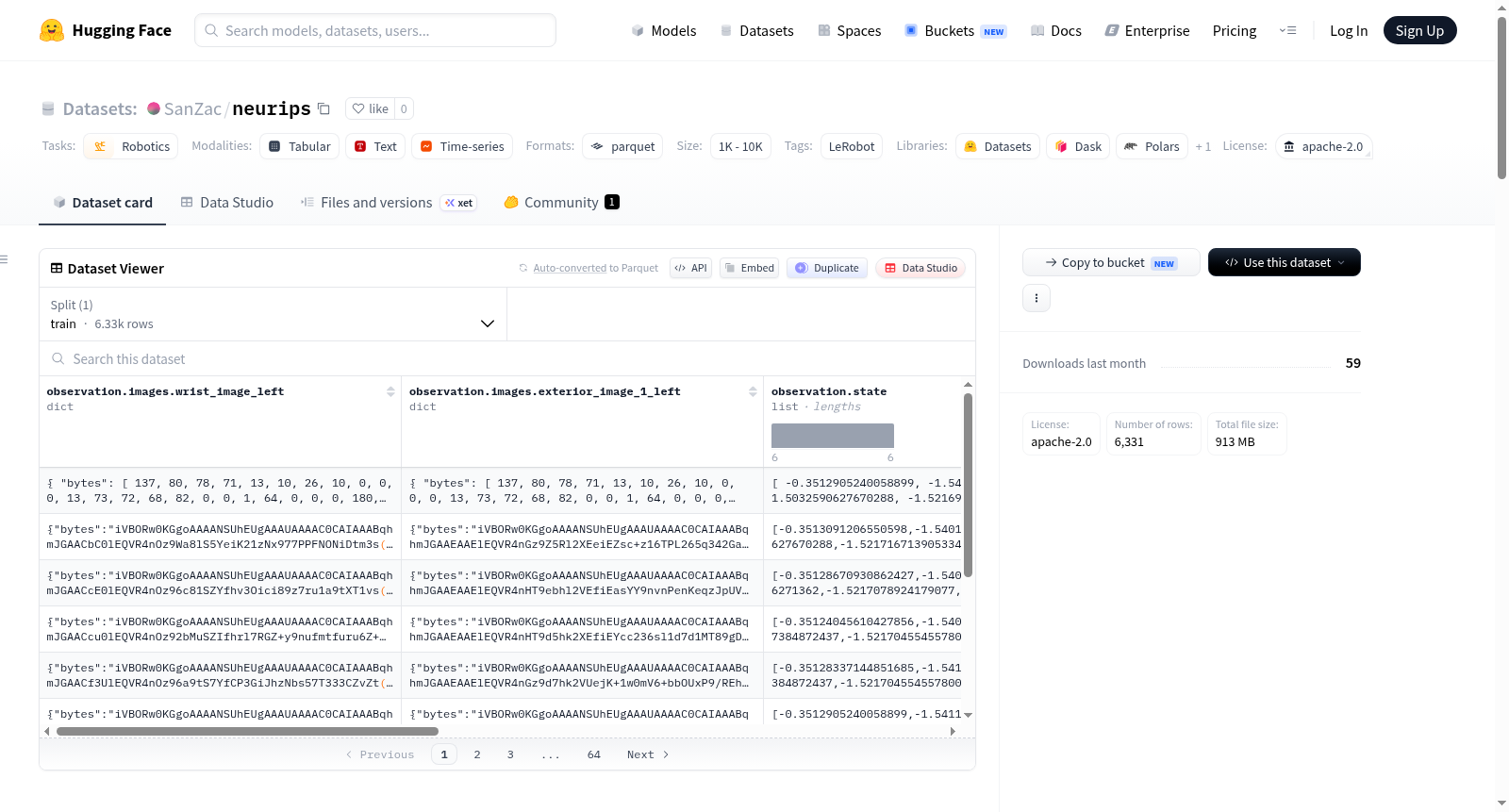Expand the Split train dropdown
This screenshot has height=812, width=1509.
coord(273,314)
